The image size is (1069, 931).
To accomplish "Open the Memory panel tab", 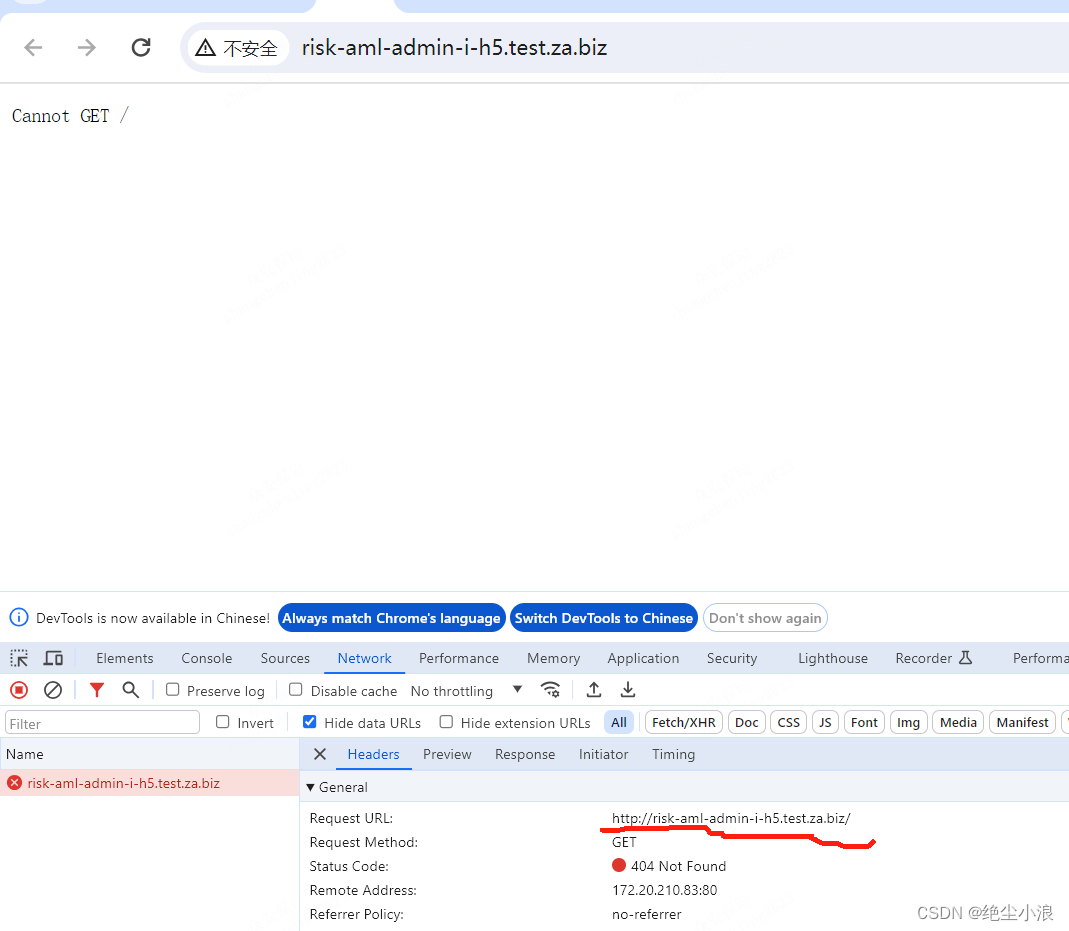I will coord(554,658).
